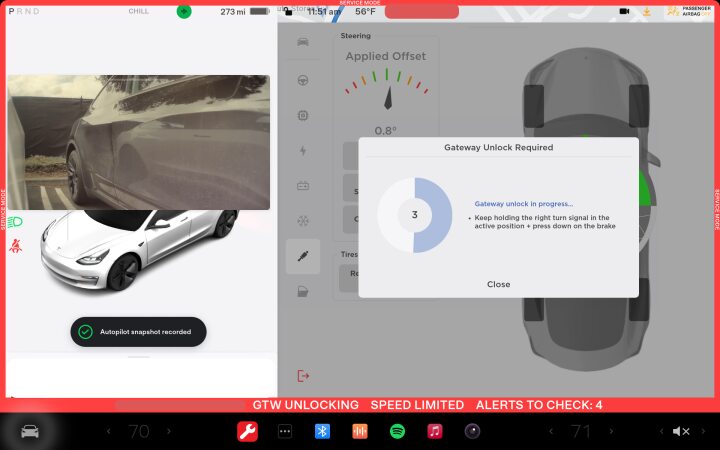Dismiss the Autopilot snapshot recorded notification

click(138, 332)
